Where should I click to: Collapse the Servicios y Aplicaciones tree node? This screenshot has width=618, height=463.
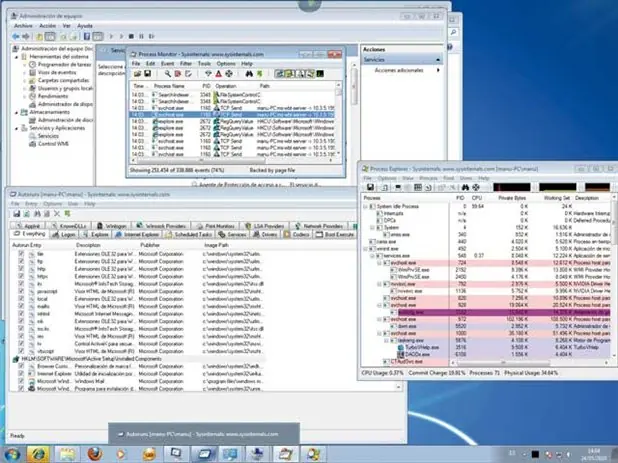[17, 128]
